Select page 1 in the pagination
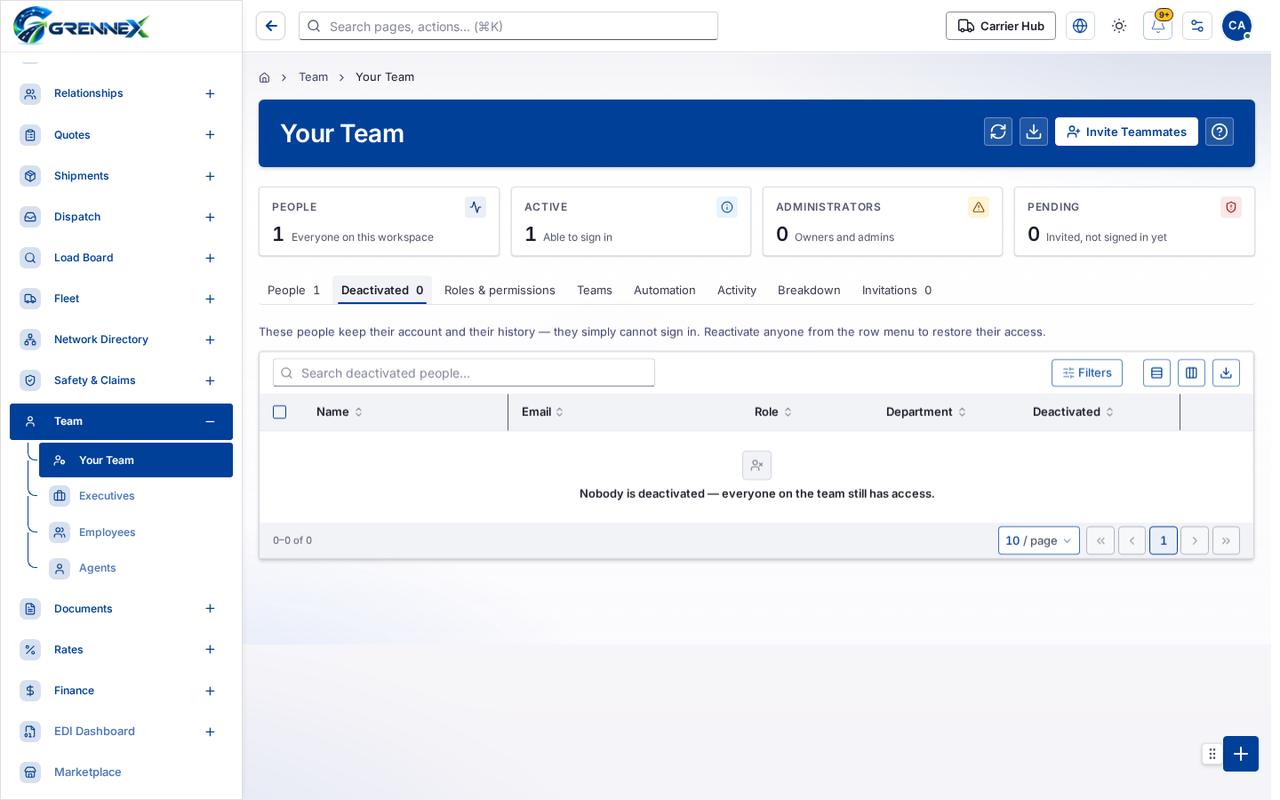1280x800 pixels. [1163, 541]
